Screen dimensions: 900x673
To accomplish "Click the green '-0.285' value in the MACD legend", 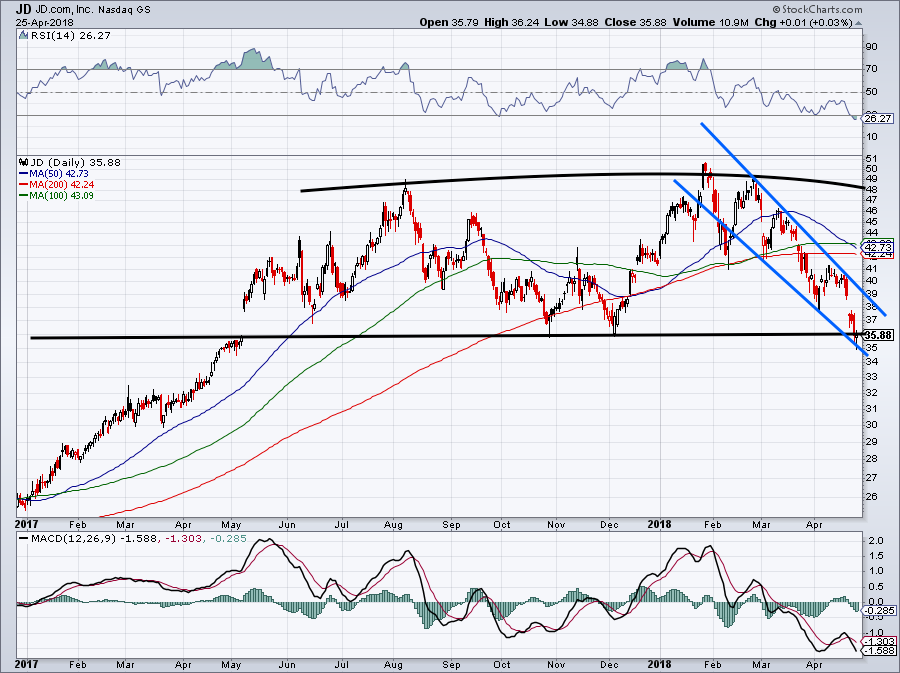I will click(229, 539).
